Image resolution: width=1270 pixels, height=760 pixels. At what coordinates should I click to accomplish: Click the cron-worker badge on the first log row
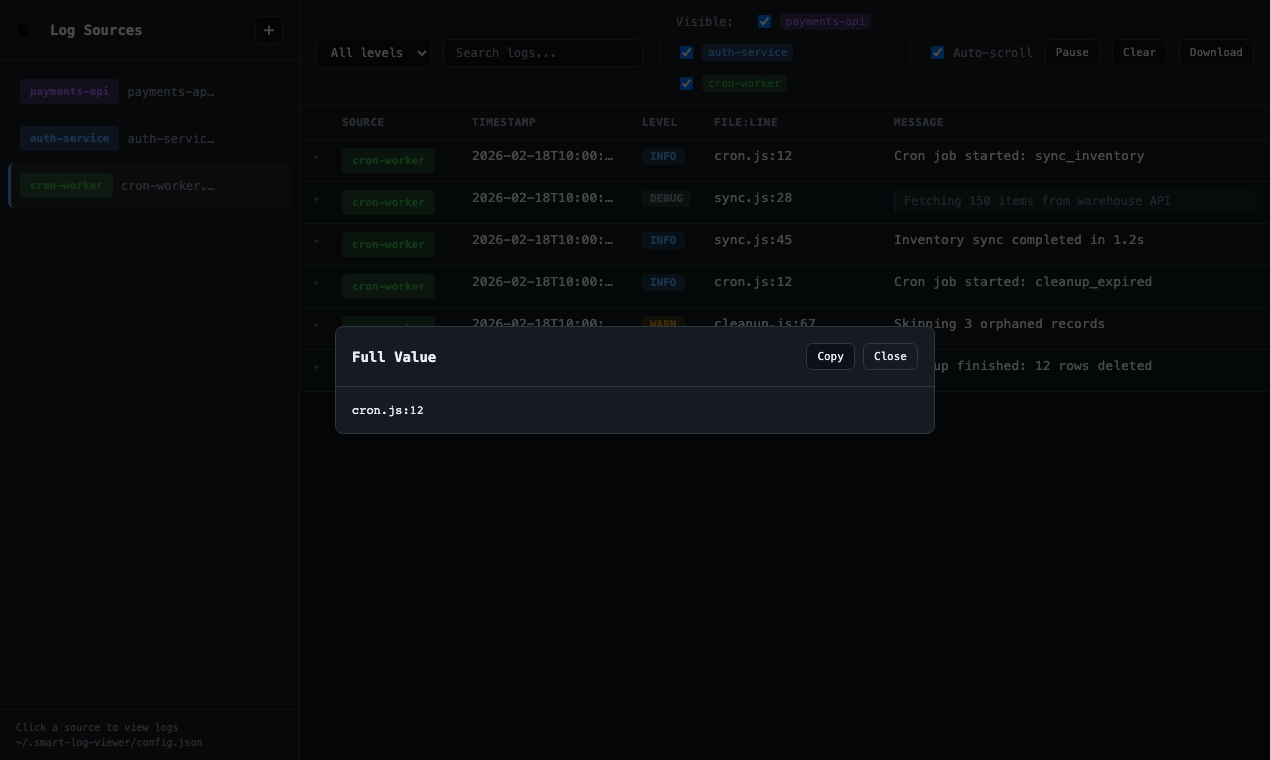click(388, 160)
